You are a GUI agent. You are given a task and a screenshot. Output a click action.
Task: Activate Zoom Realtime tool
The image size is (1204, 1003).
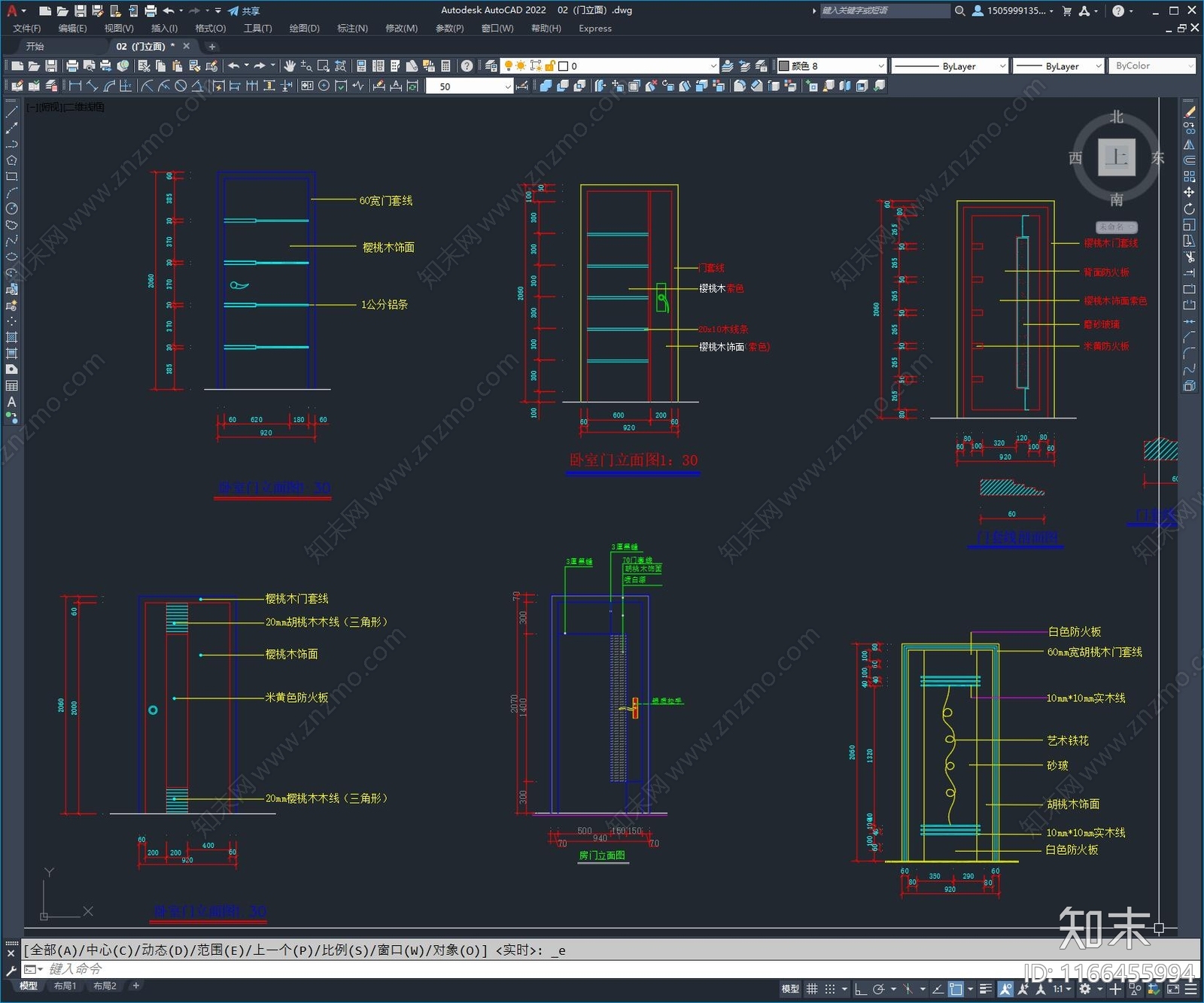pyautogui.click(x=306, y=66)
